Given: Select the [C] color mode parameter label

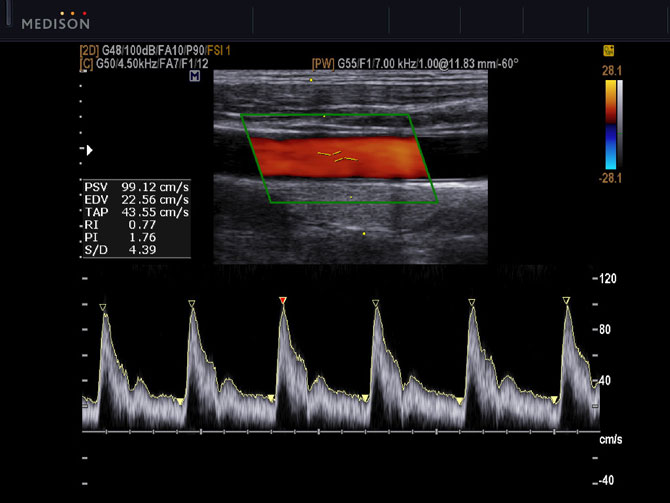Looking at the screenshot, I should pyautogui.click(x=86, y=62).
